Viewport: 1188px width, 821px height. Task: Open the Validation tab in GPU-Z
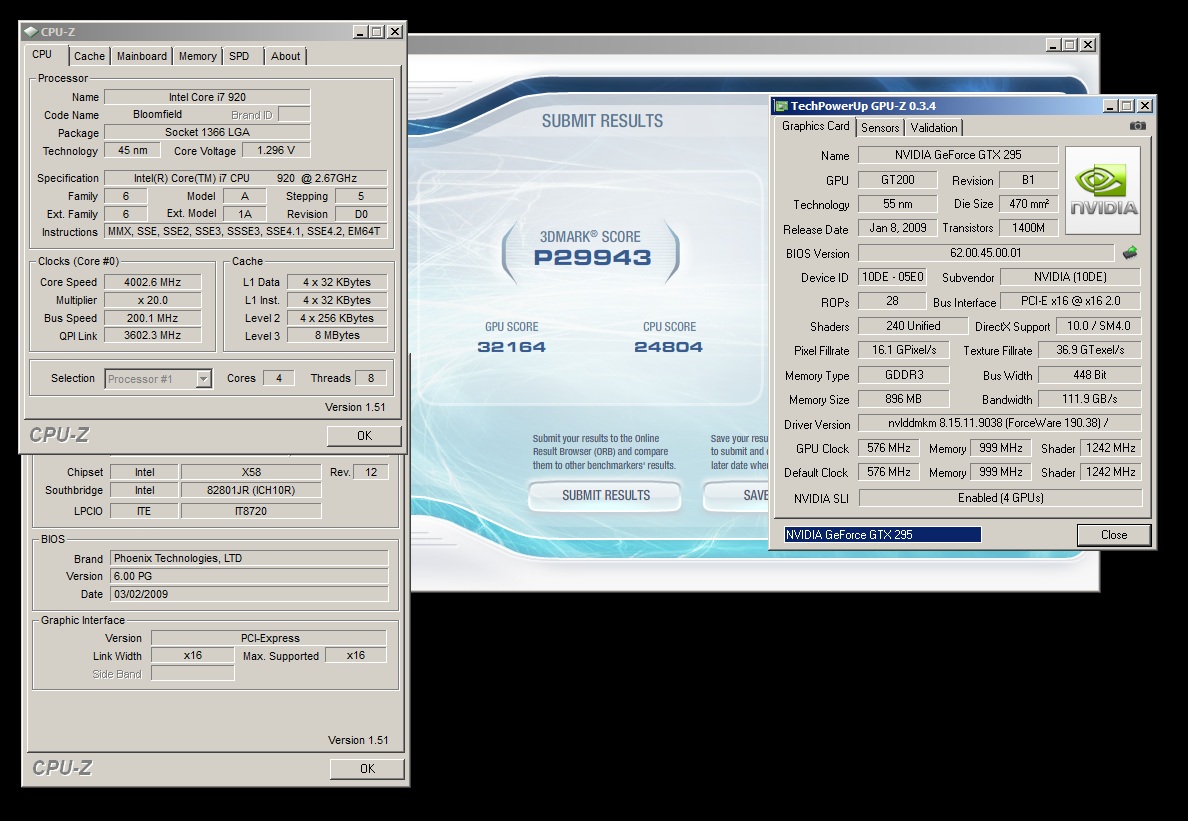point(933,128)
